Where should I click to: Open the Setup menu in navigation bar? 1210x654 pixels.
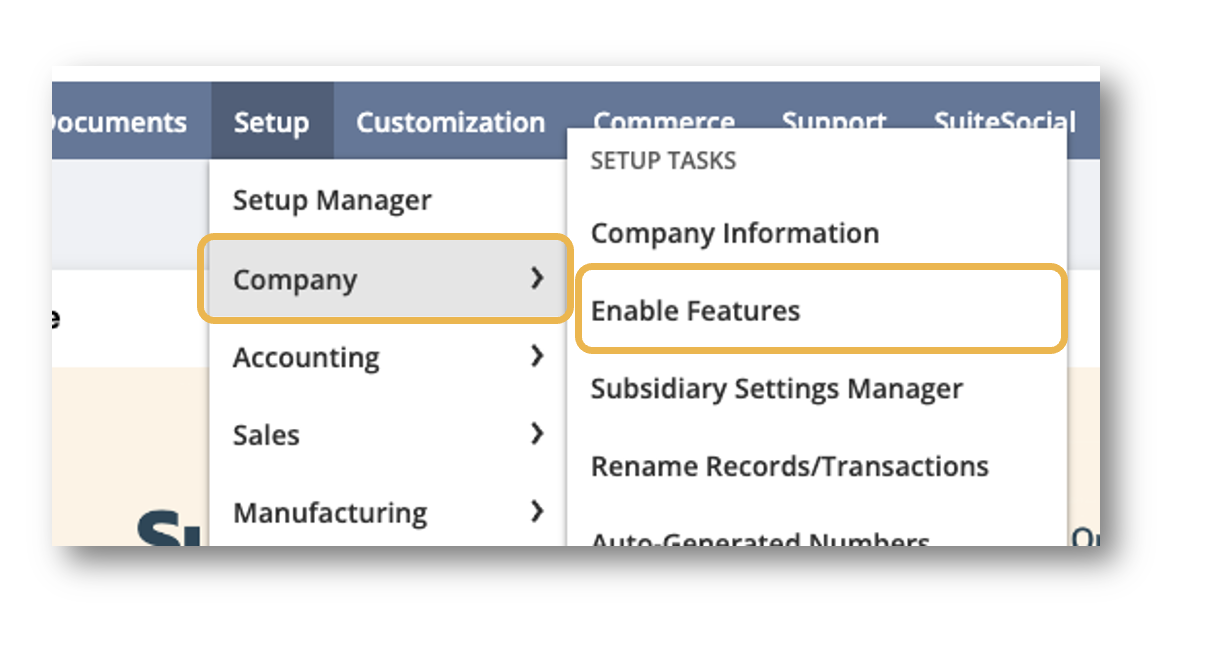coord(271,122)
